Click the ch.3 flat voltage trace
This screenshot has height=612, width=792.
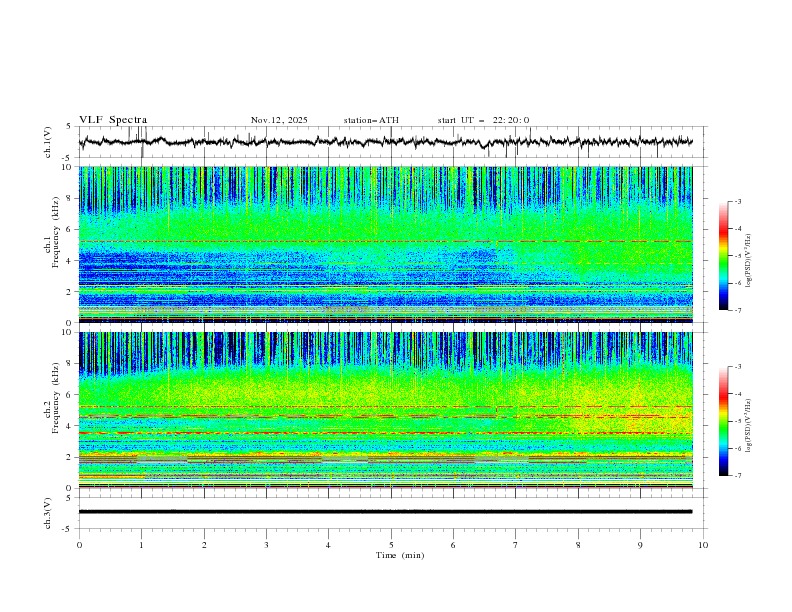coord(385,512)
